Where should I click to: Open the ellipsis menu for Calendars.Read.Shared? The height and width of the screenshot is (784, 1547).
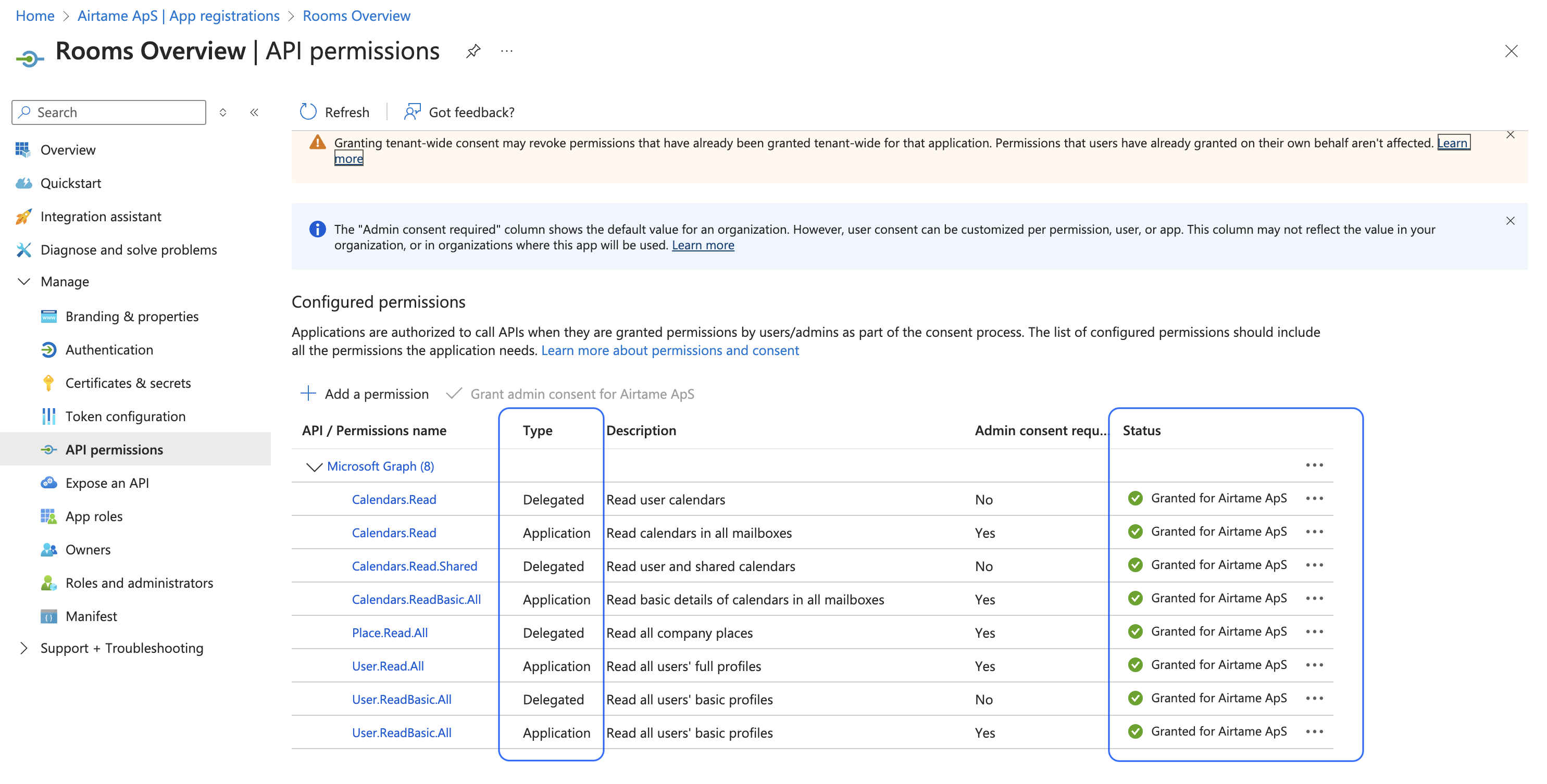[x=1314, y=565]
